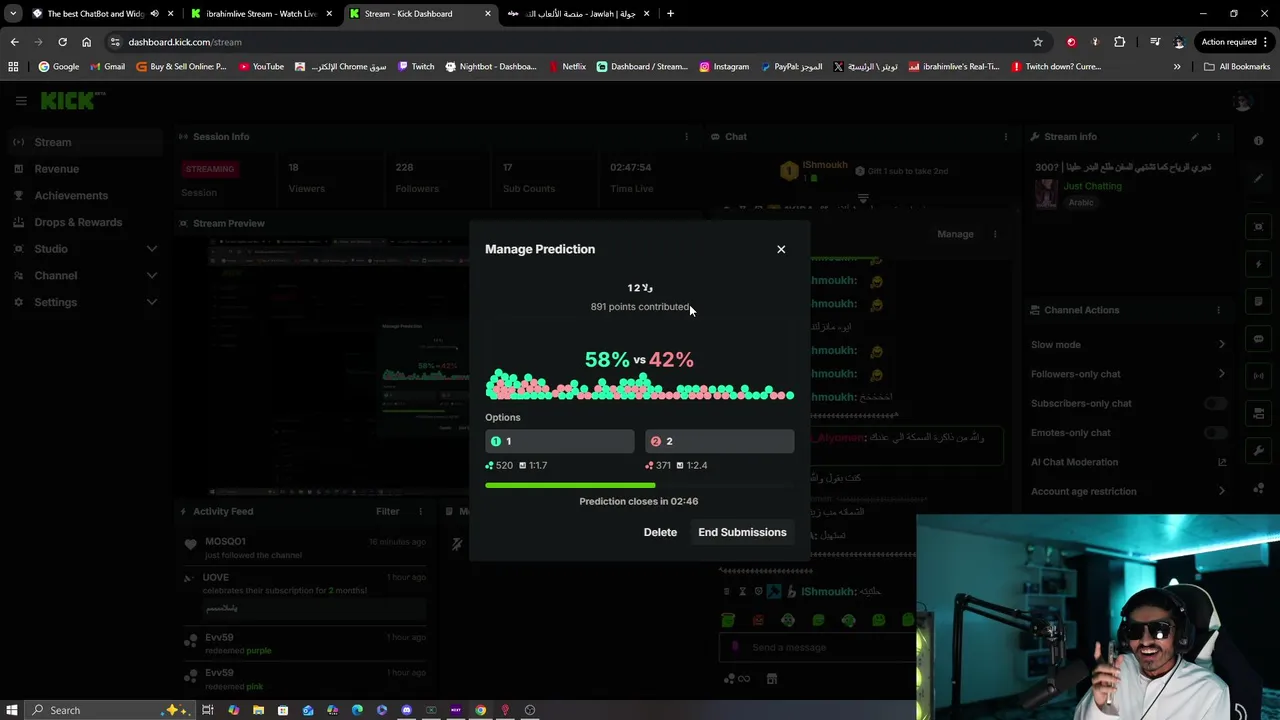Open AI Chat Moderation external link

1221,462
